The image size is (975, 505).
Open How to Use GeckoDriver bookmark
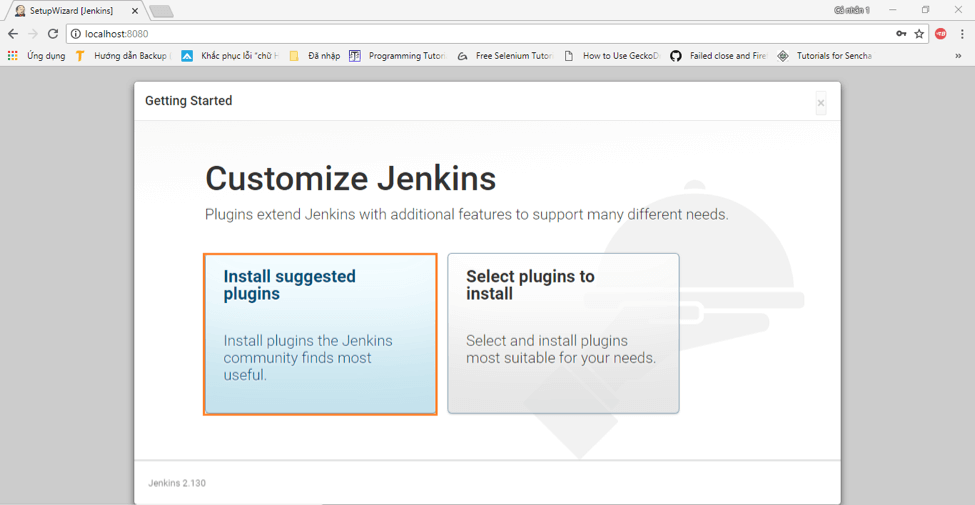[612, 56]
